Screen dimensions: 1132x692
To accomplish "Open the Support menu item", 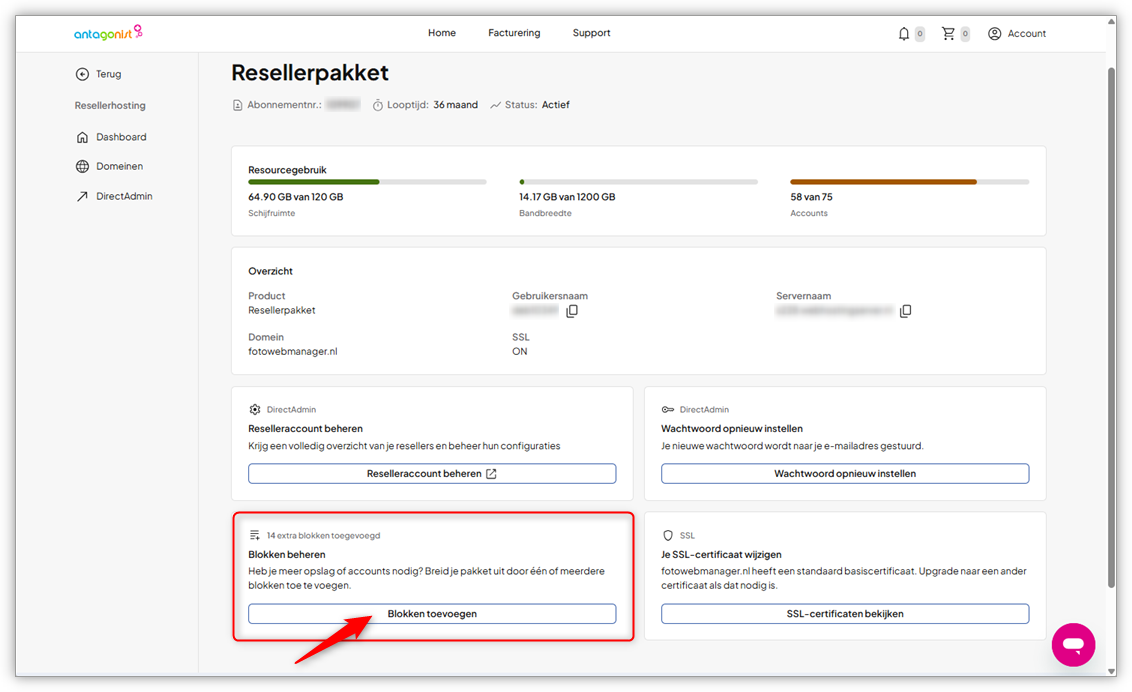I will [591, 33].
